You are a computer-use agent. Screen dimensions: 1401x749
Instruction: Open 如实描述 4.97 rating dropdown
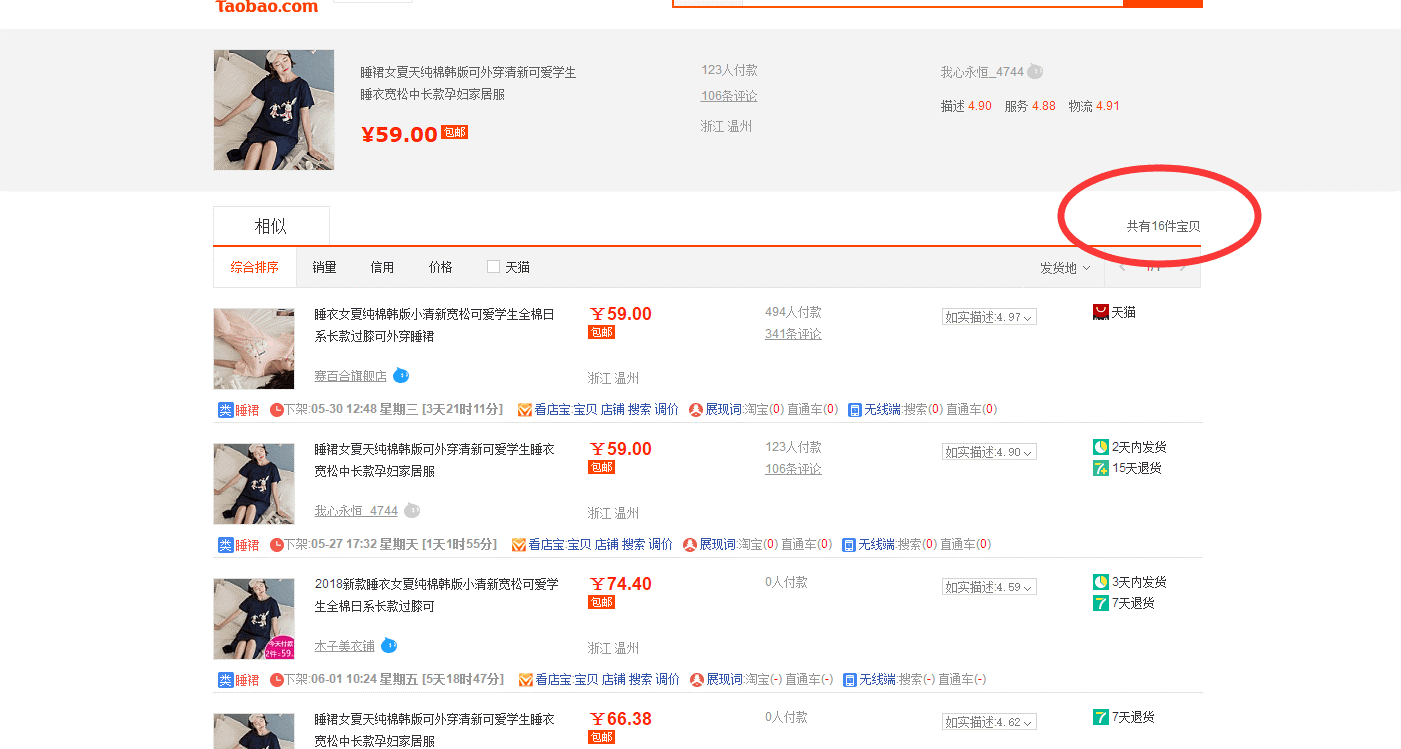tap(989, 317)
